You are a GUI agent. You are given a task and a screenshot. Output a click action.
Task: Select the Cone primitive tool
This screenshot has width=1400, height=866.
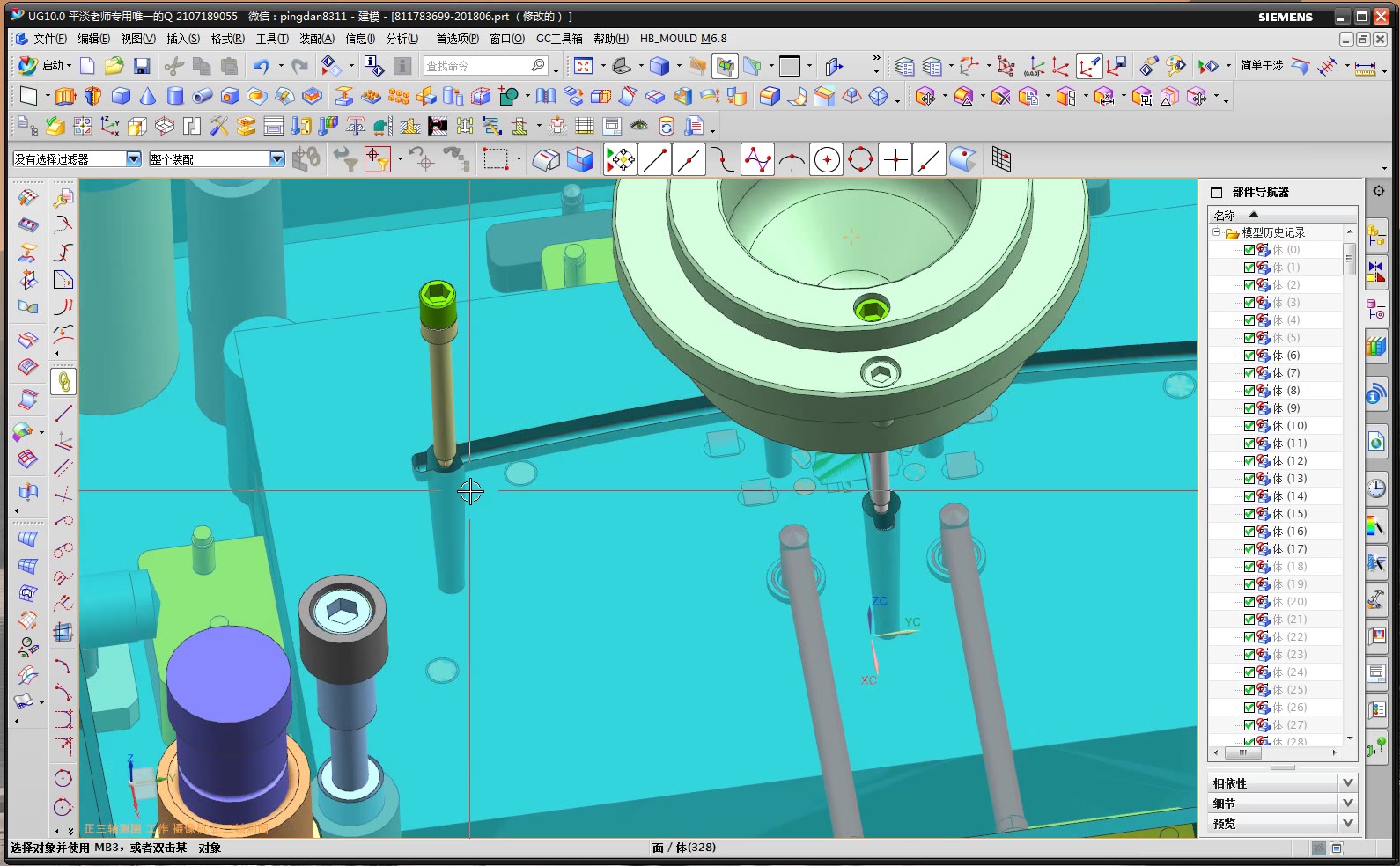148,96
